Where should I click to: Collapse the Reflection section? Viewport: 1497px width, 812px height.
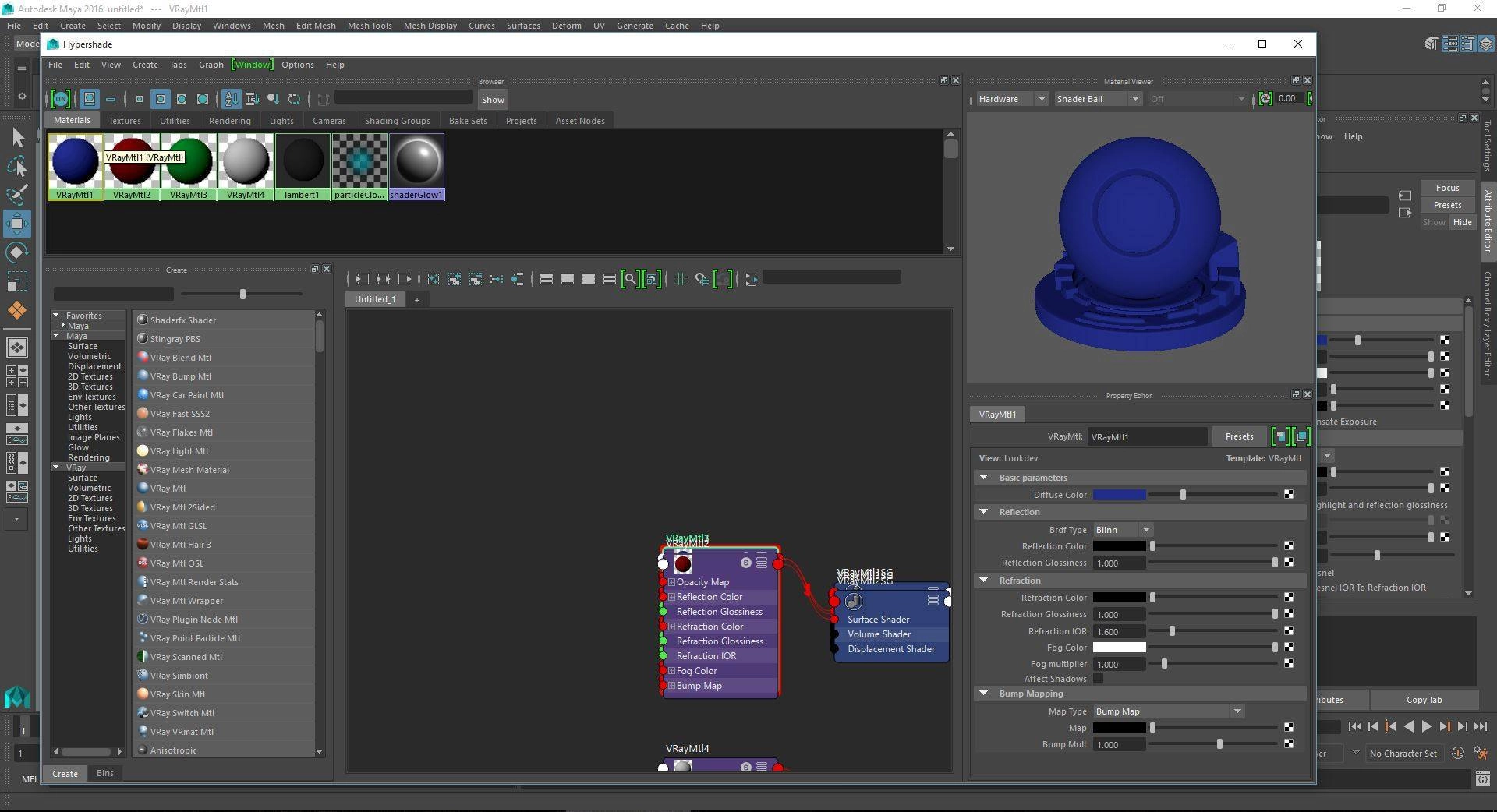click(983, 512)
